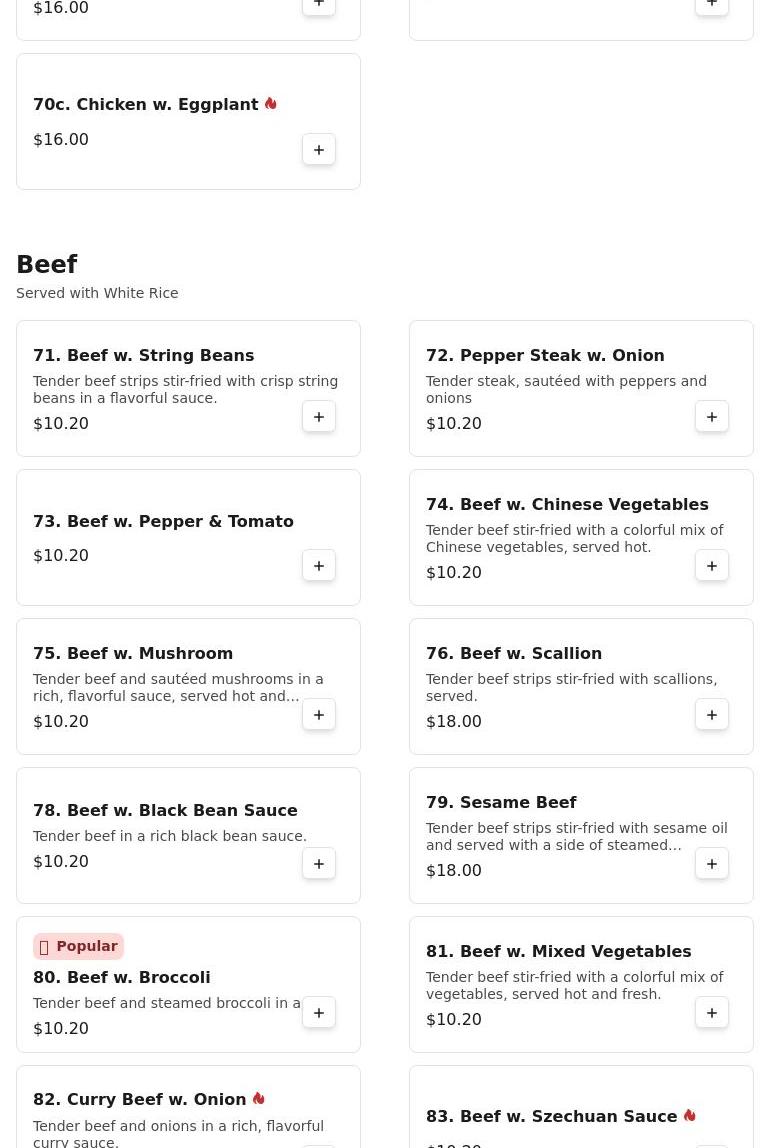Add 80. Beef w. Broccoli to cart
This screenshot has height=1148, width=770.
click(318, 1013)
